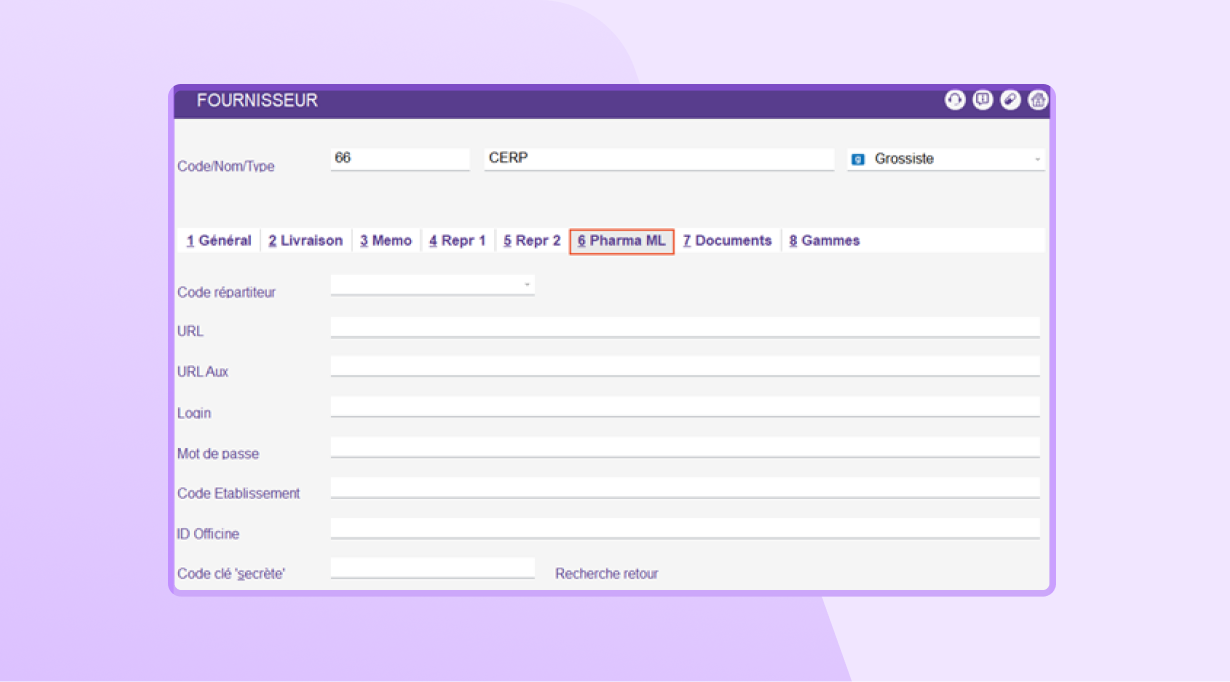Click the blue 'g' Grossiste type icon

(x=858, y=159)
